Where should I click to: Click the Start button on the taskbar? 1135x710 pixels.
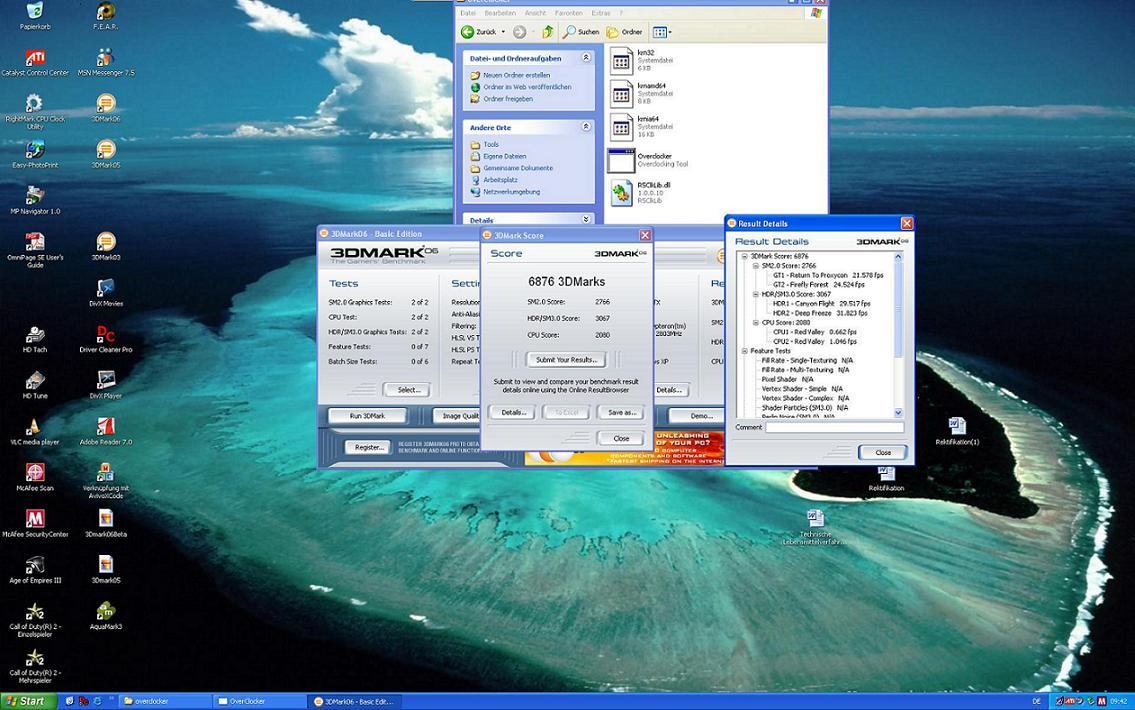tap(28, 701)
